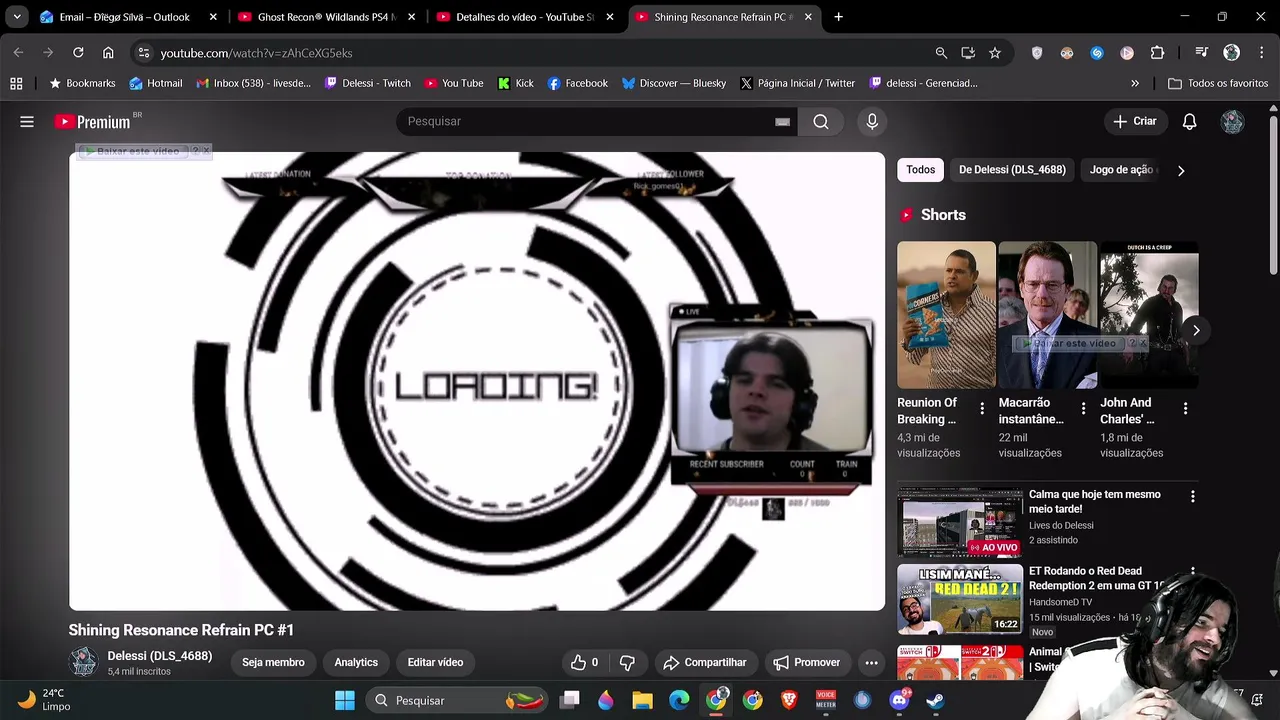Go to browser home page

point(108,52)
